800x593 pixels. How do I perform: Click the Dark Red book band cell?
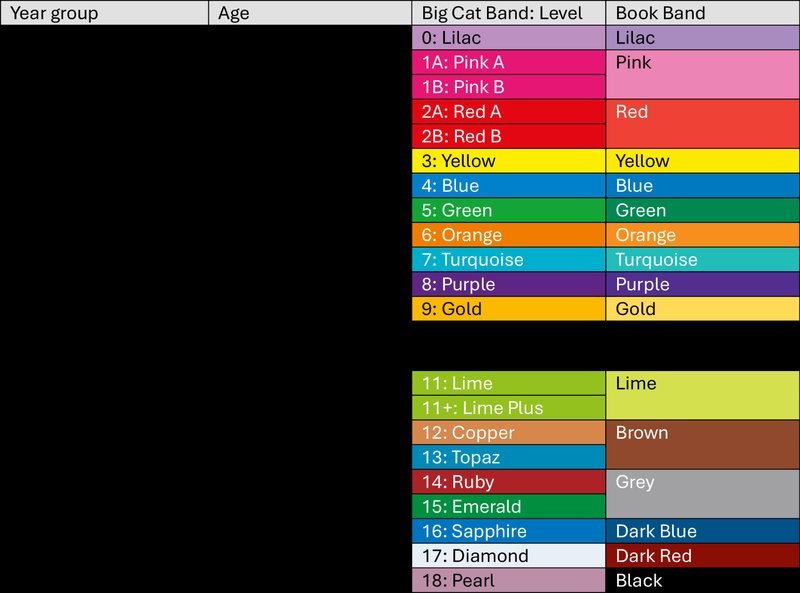703,556
